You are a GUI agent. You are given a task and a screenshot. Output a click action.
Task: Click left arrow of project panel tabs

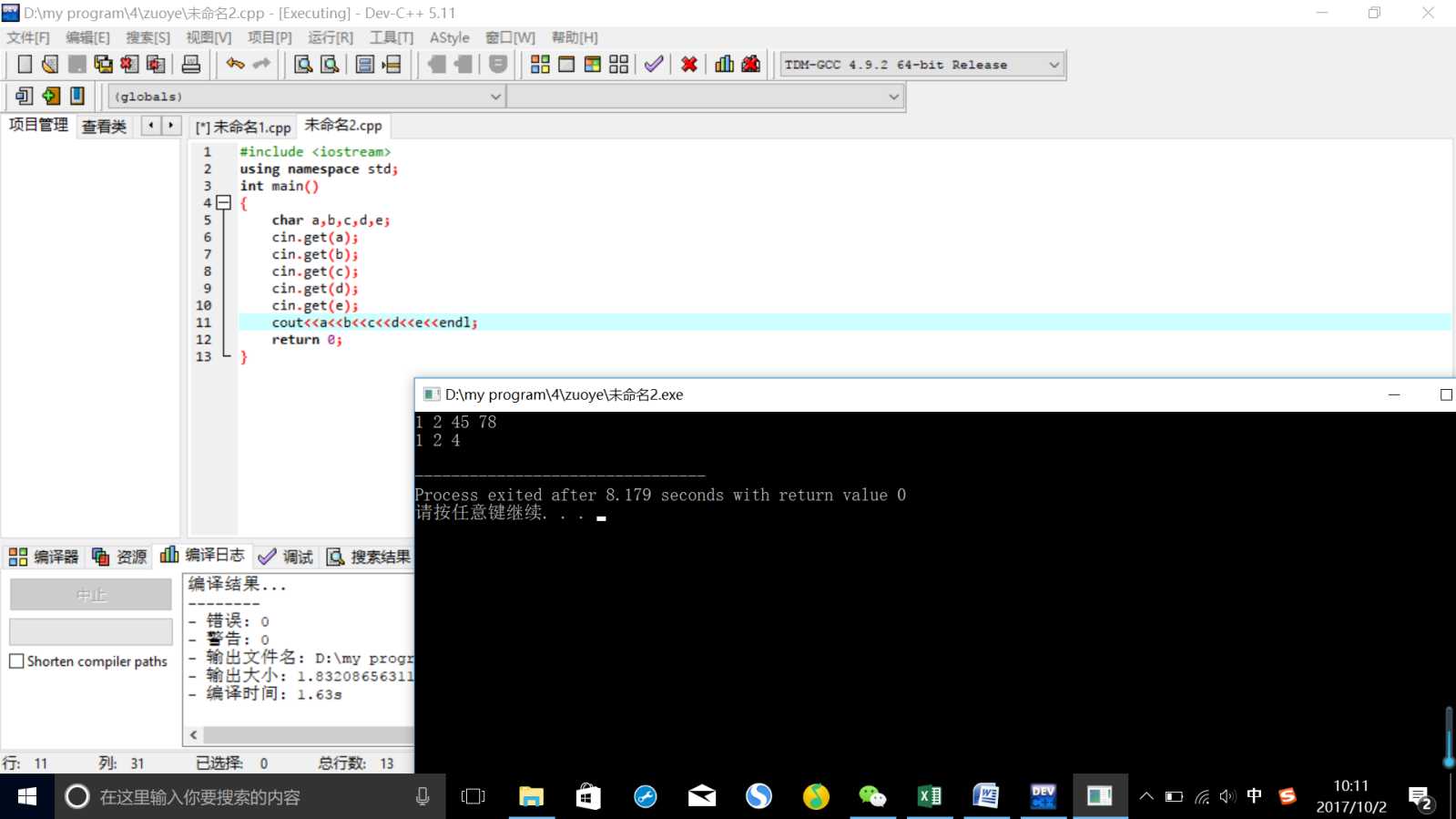tap(151, 126)
